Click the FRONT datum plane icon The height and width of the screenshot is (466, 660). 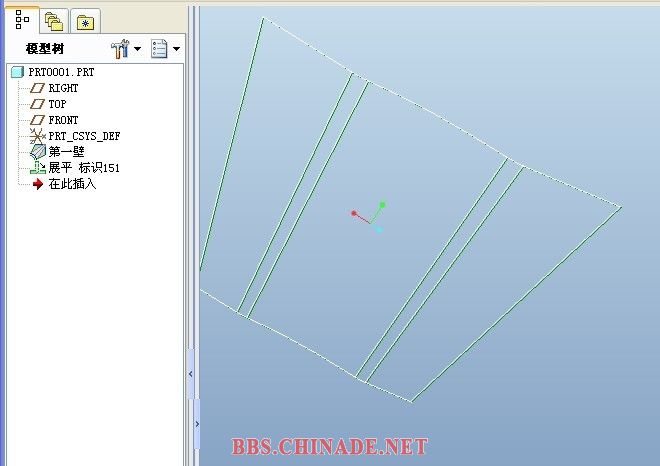pyautogui.click(x=38, y=120)
